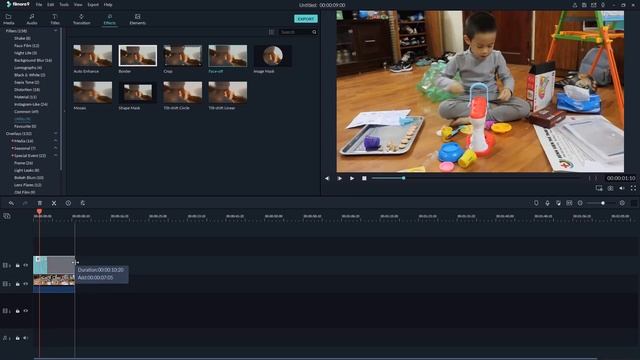Click the panel collapse arrow on sidebar edge

click(64, 111)
